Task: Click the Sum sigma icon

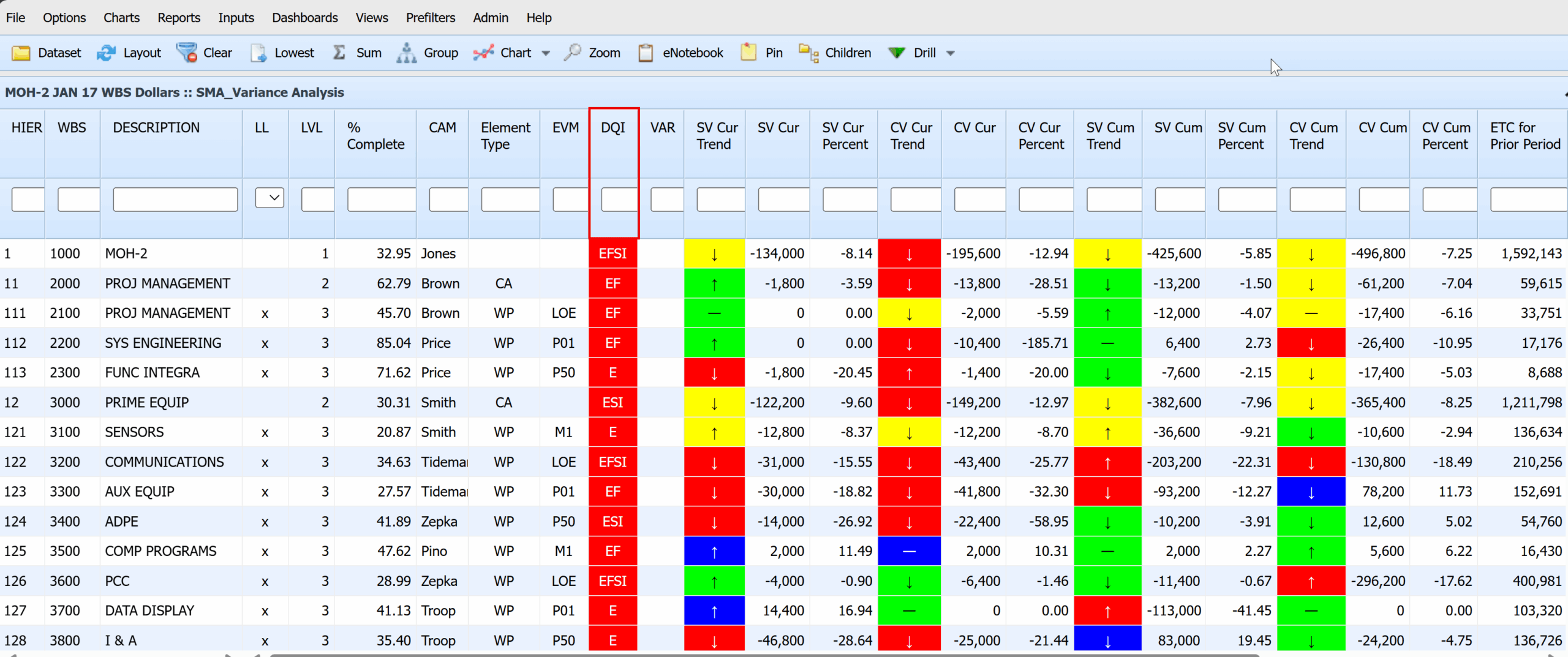Action: pyautogui.click(x=339, y=53)
